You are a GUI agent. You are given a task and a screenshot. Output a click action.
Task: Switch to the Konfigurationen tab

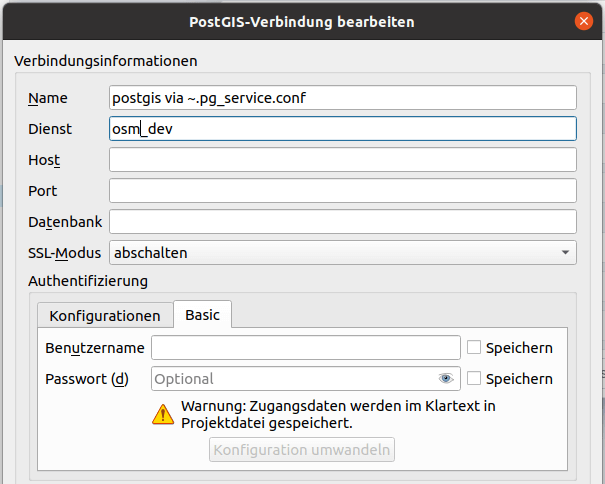tap(105, 315)
